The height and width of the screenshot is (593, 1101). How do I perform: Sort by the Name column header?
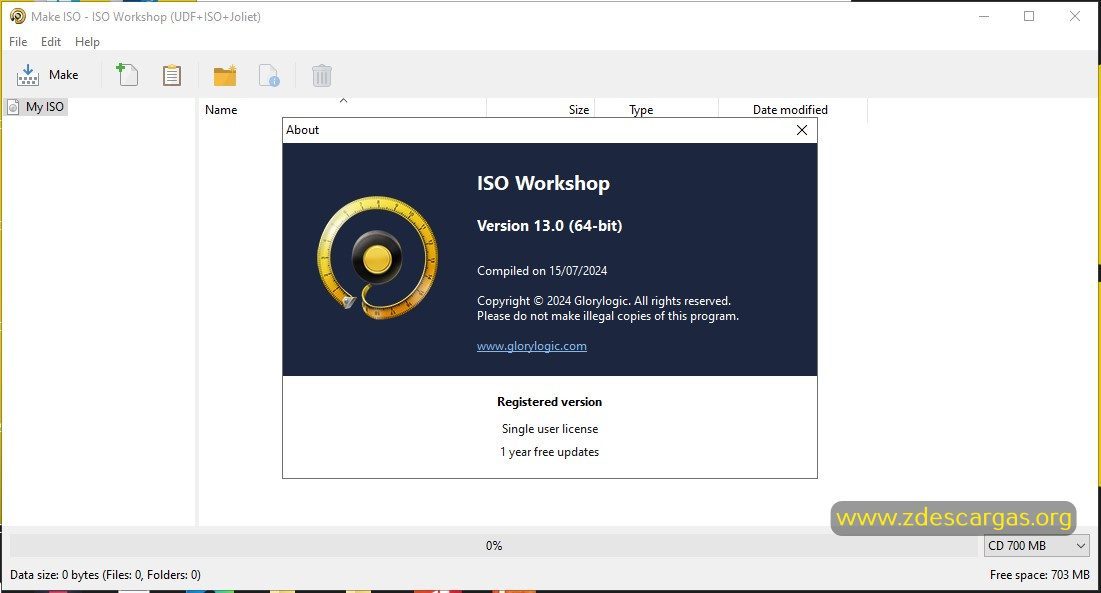tap(343, 109)
